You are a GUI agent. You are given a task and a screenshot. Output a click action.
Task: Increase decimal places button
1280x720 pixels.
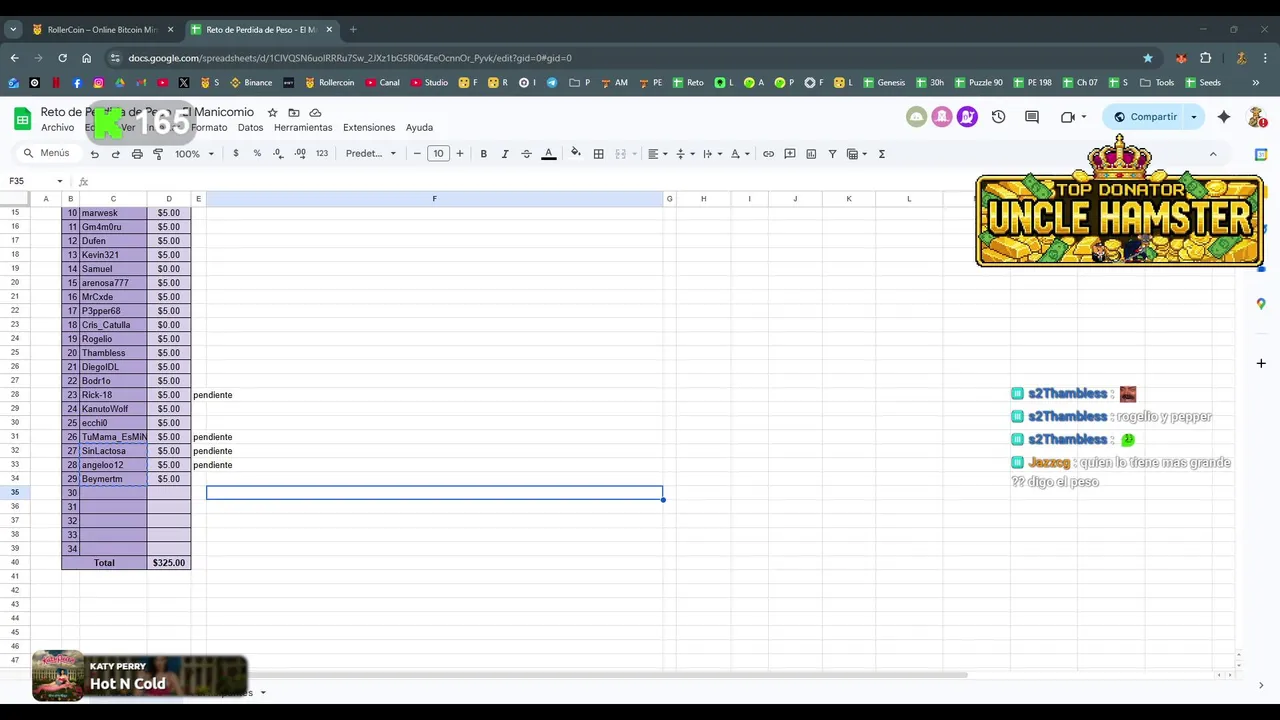click(300, 154)
